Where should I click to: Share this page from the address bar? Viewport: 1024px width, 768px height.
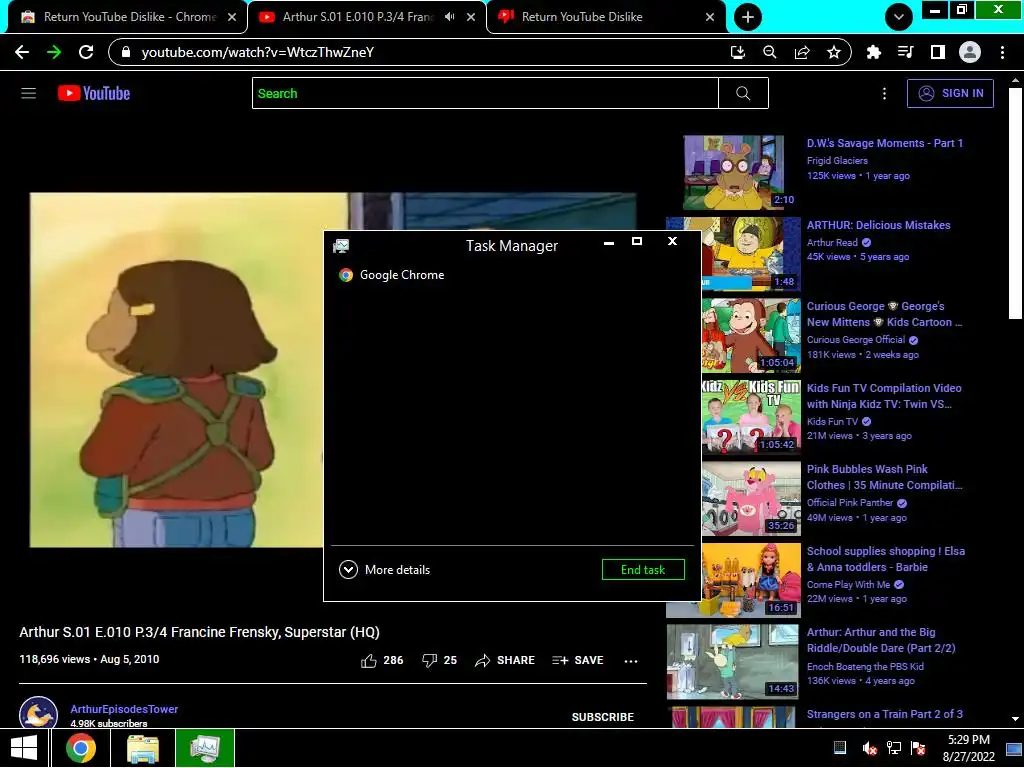pyautogui.click(x=802, y=52)
